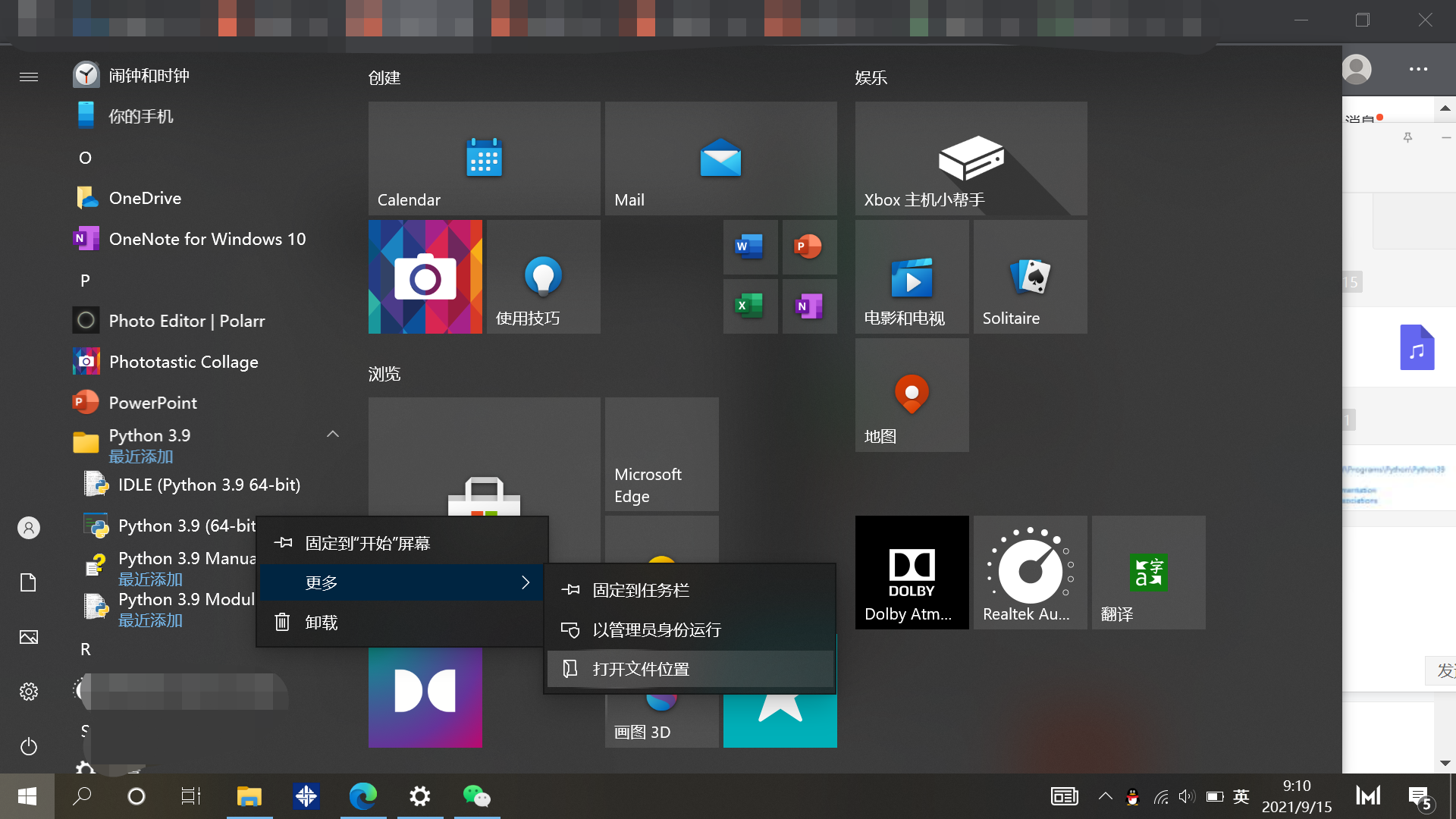Click the Power button in sidebar

coord(29,746)
